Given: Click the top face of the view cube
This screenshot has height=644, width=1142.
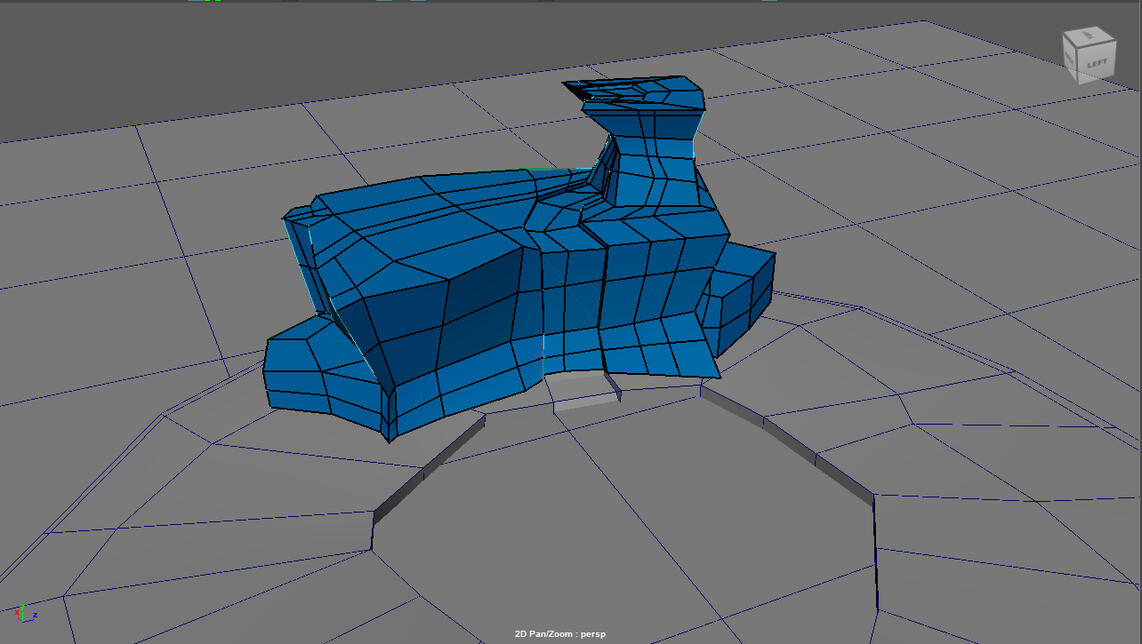Looking at the screenshot, I should [1087, 38].
